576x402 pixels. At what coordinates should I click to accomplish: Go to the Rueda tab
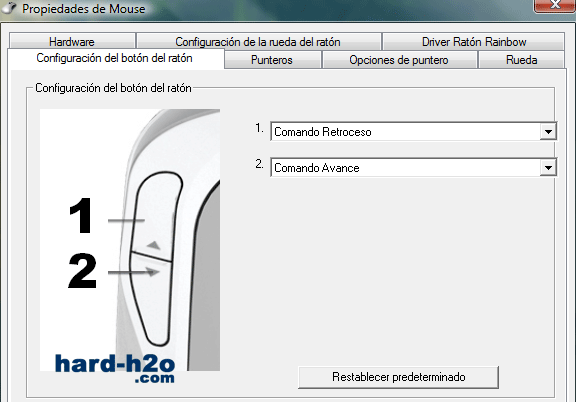click(521, 60)
